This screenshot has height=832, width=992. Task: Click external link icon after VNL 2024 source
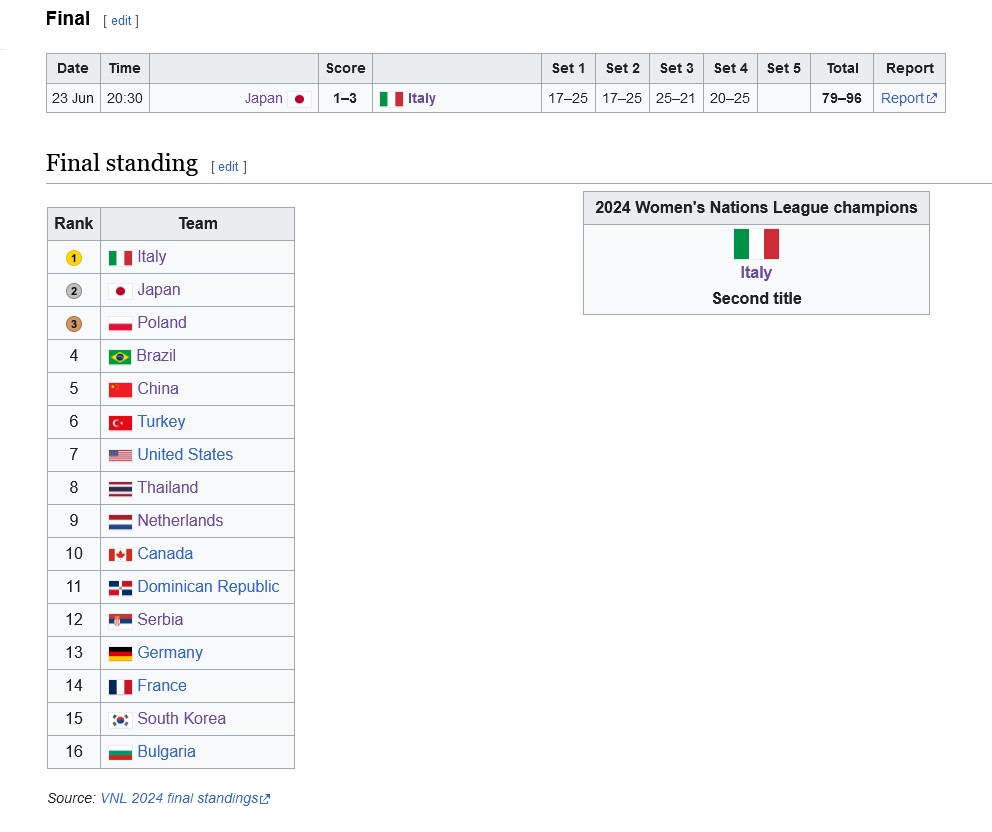point(265,798)
